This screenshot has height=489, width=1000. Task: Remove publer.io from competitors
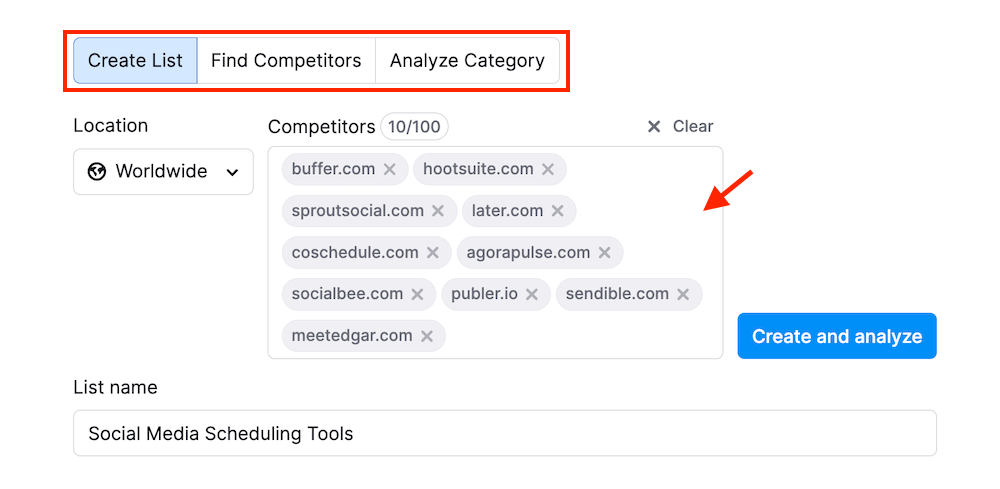tap(532, 295)
